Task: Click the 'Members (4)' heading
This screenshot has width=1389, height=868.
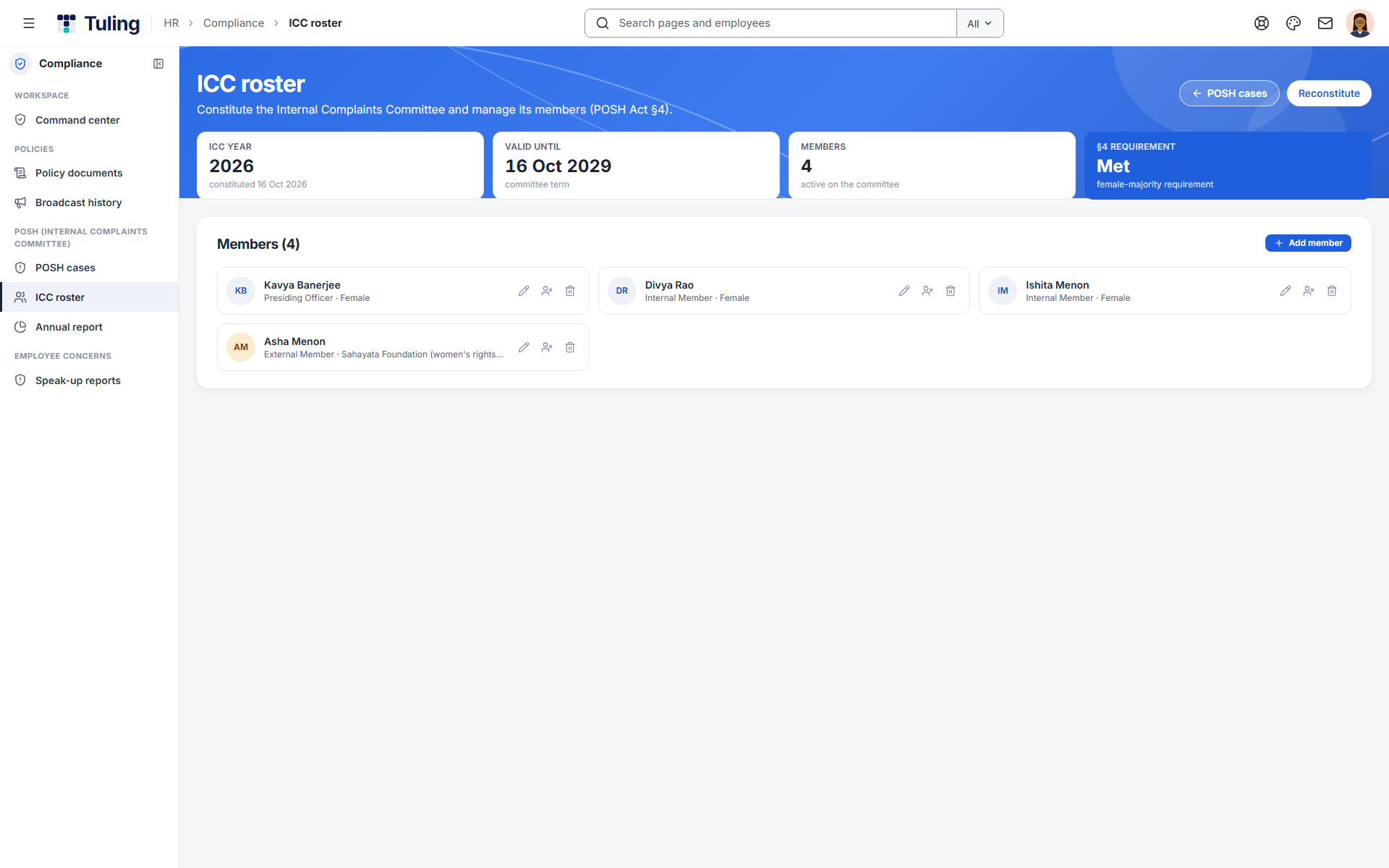Action: click(x=258, y=244)
